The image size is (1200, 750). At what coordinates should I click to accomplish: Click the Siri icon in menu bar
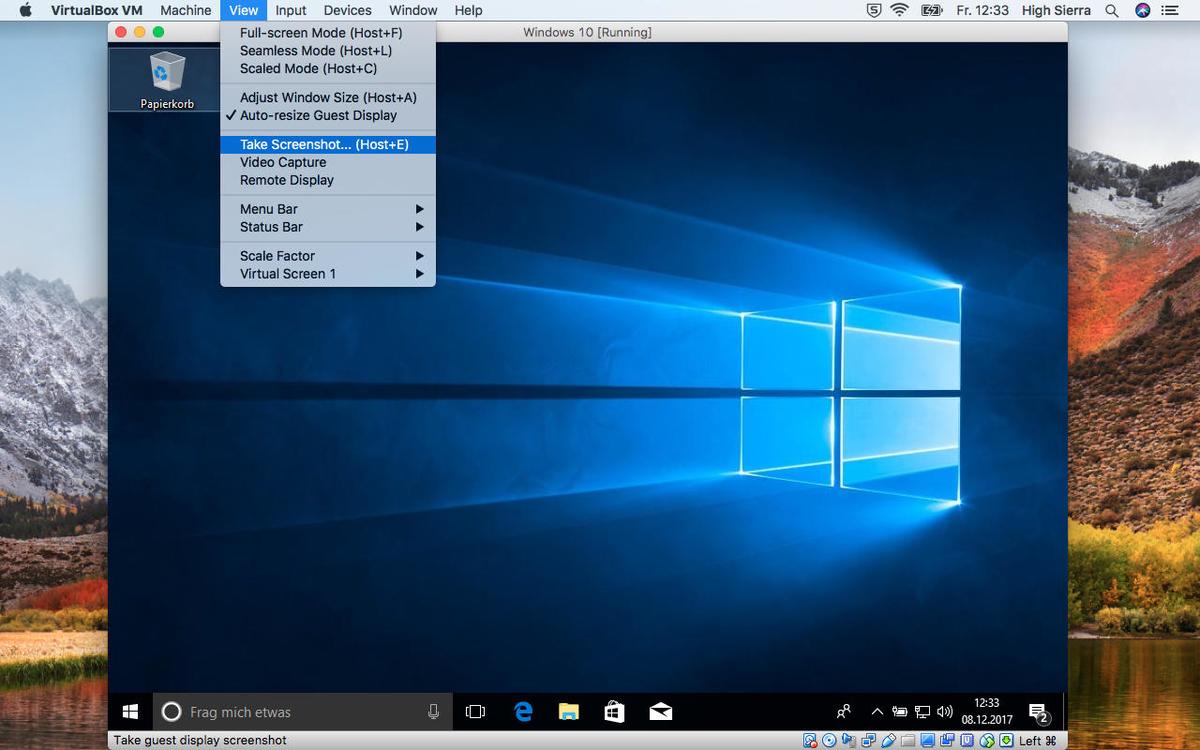point(1142,10)
